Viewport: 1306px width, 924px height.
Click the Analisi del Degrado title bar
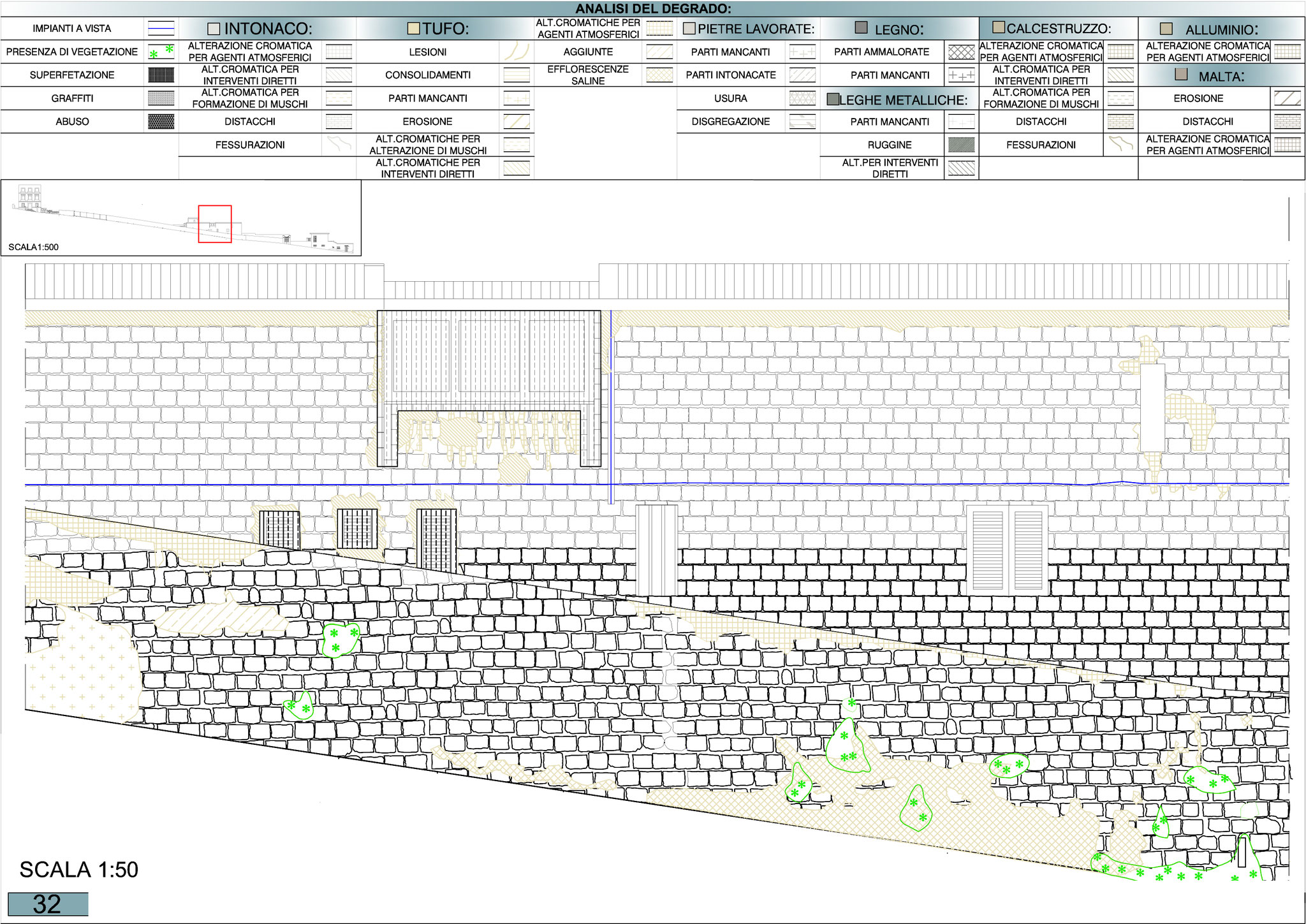[x=653, y=9]
